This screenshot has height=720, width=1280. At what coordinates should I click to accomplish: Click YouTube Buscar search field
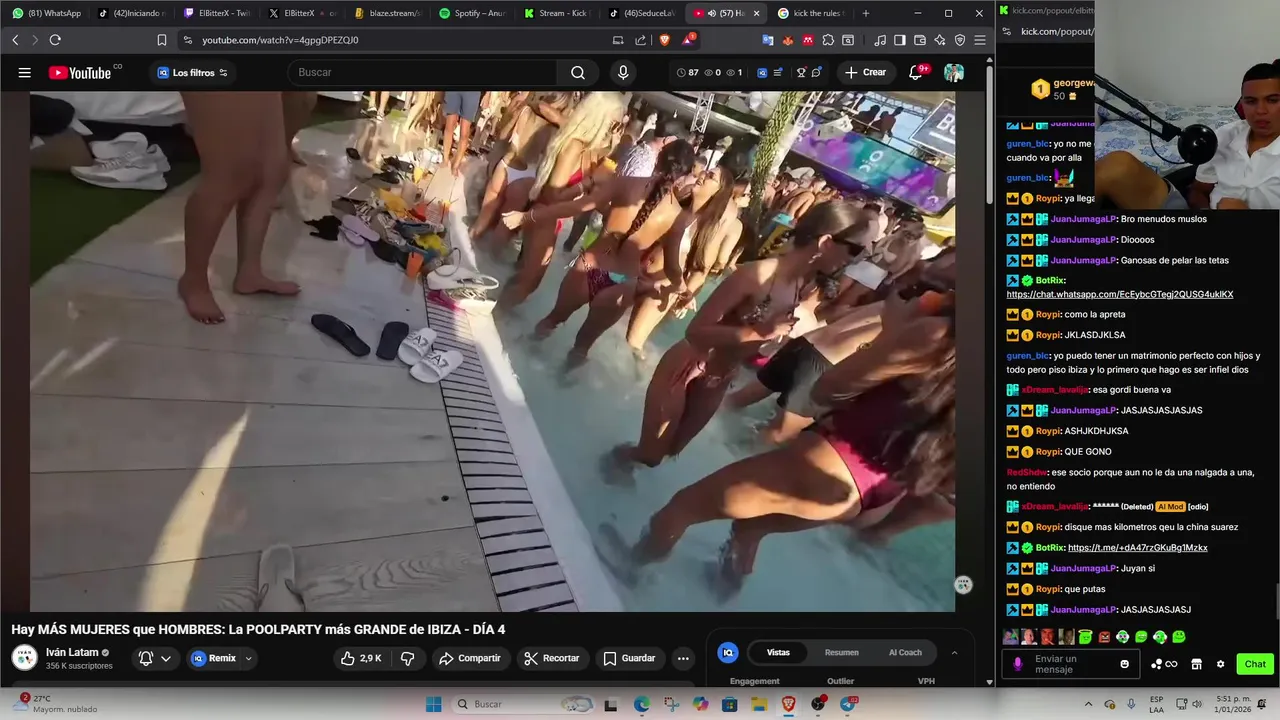click(x=422, y=72)
